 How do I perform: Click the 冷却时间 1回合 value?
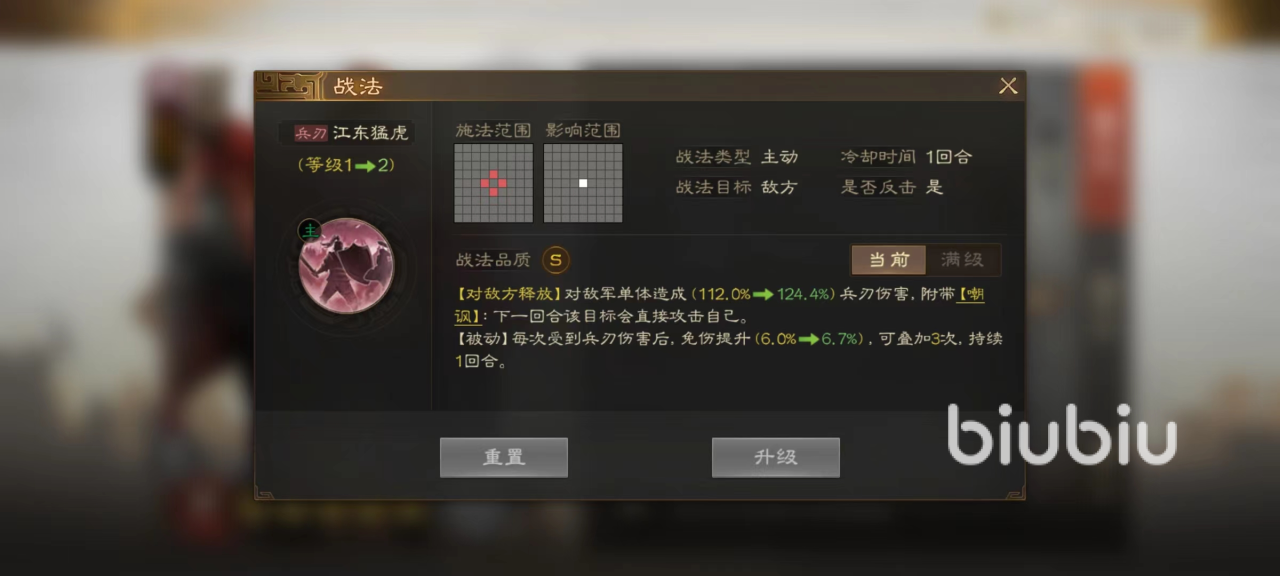pos(949,157)
